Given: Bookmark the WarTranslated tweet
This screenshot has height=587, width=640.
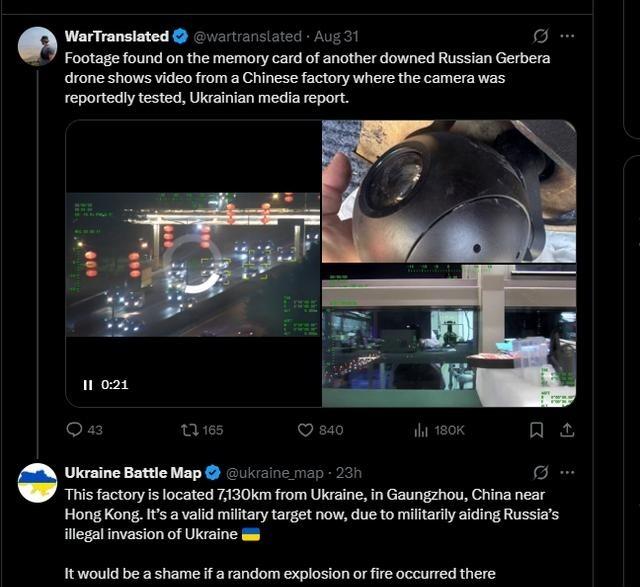Looking at the screenshot, I should point(536,430).
